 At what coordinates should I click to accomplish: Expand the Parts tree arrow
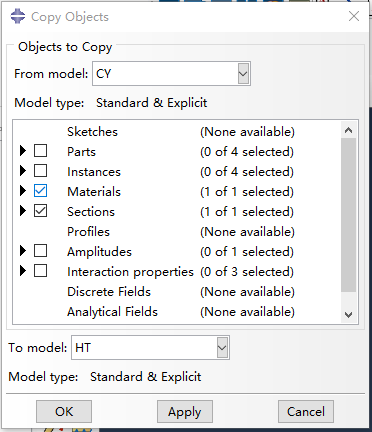[23, 151]
